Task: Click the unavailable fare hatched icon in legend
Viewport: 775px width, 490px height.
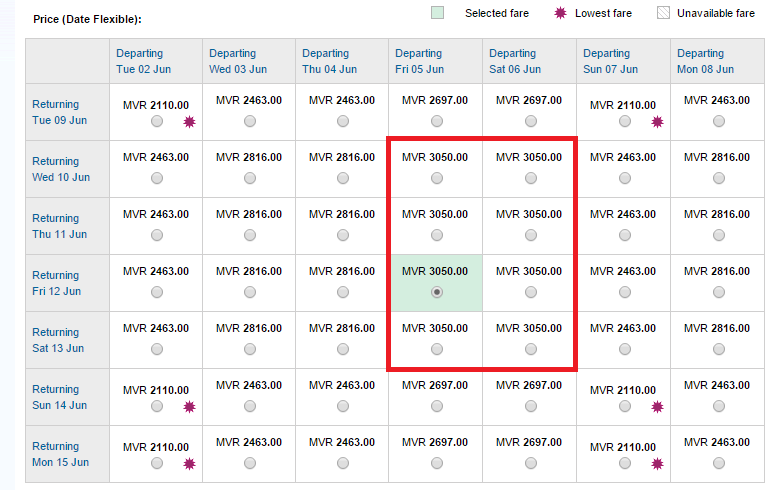Action: click(663, 13)
